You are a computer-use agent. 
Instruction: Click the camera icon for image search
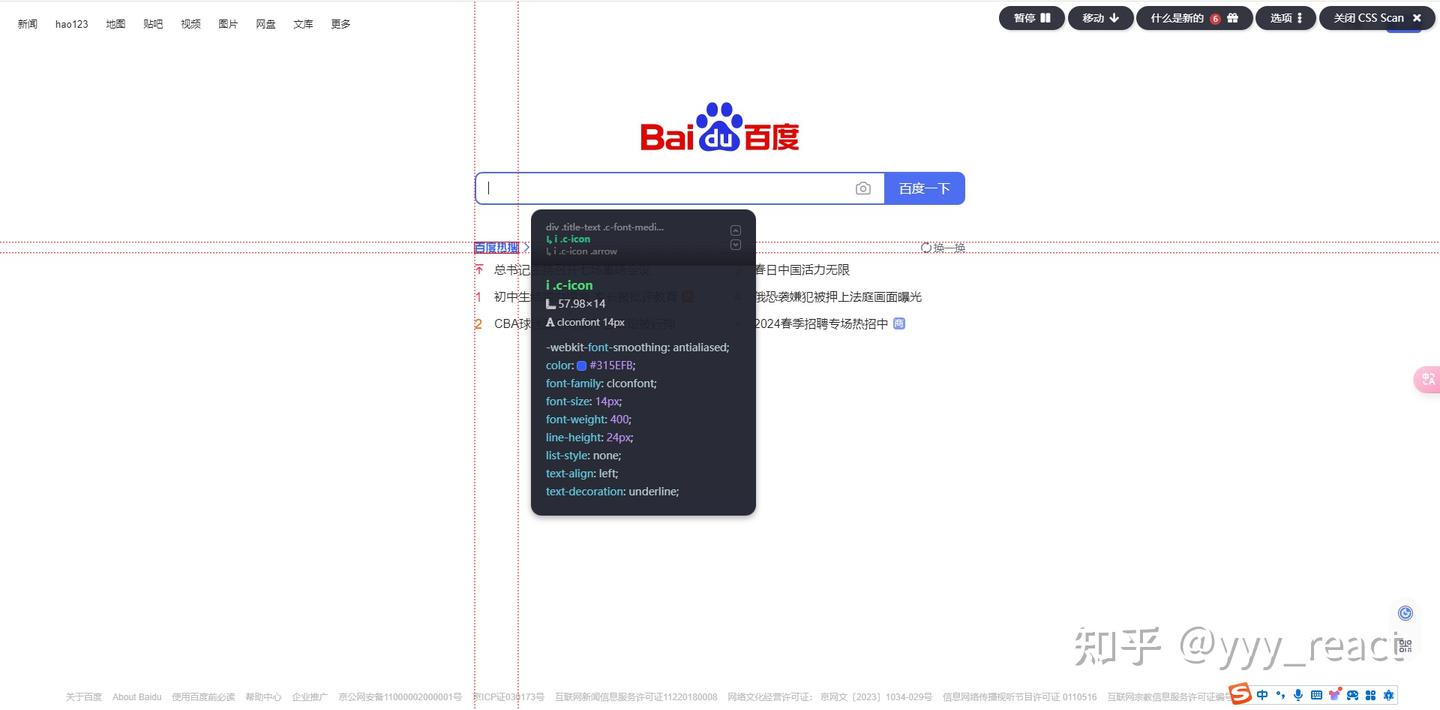[x=863, y=187]
